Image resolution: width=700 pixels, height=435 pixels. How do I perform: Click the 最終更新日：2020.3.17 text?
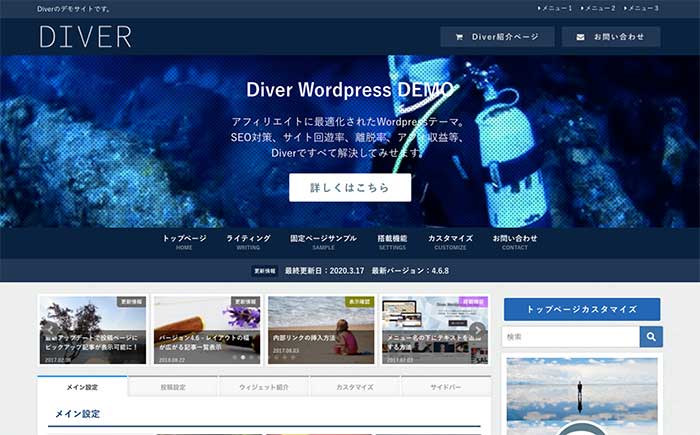click(325, 271)
